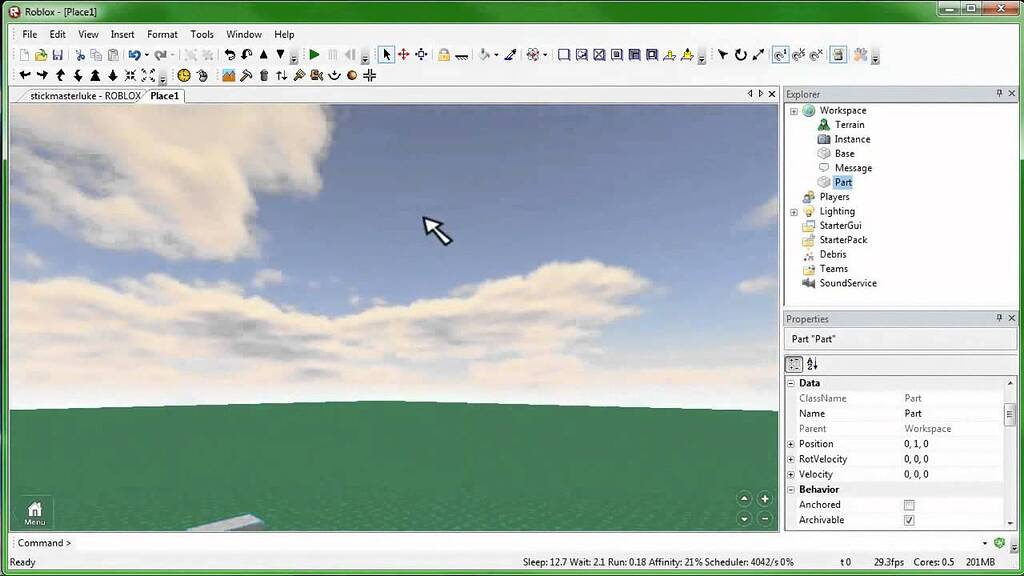Click the Menu button in the viewport
The width and height of the screenshot is (1024, 576).
pyautogui.click(x=34, y=513)
